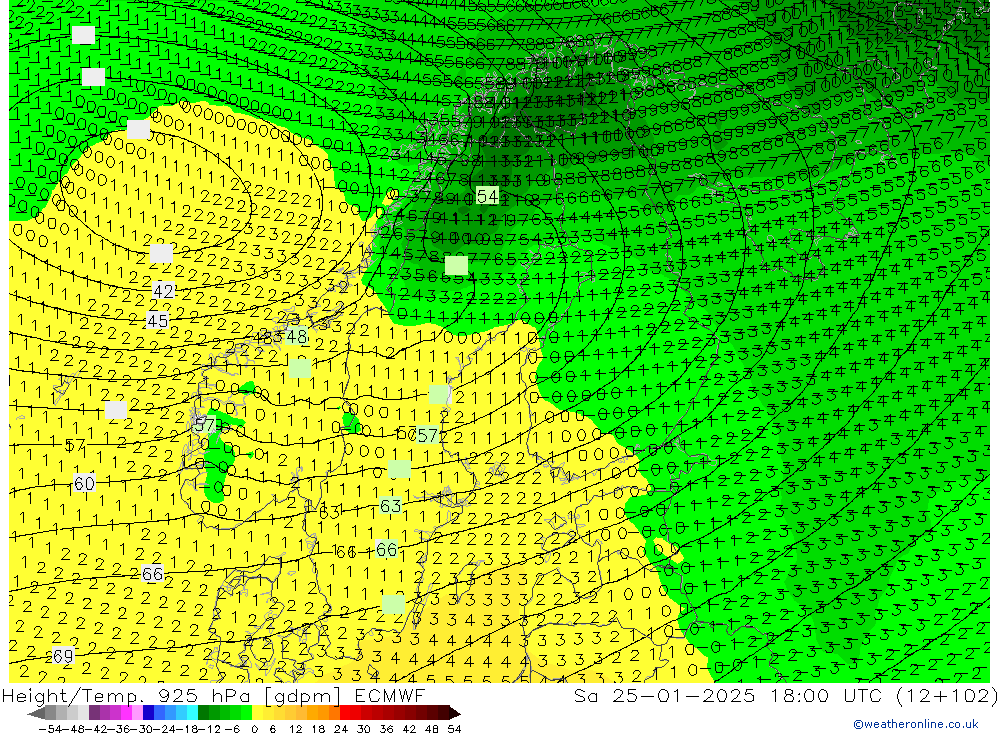1000x733 pixels.
Task: Click the right dark arrow of the color scale
Action: click(x=455, y=714)
